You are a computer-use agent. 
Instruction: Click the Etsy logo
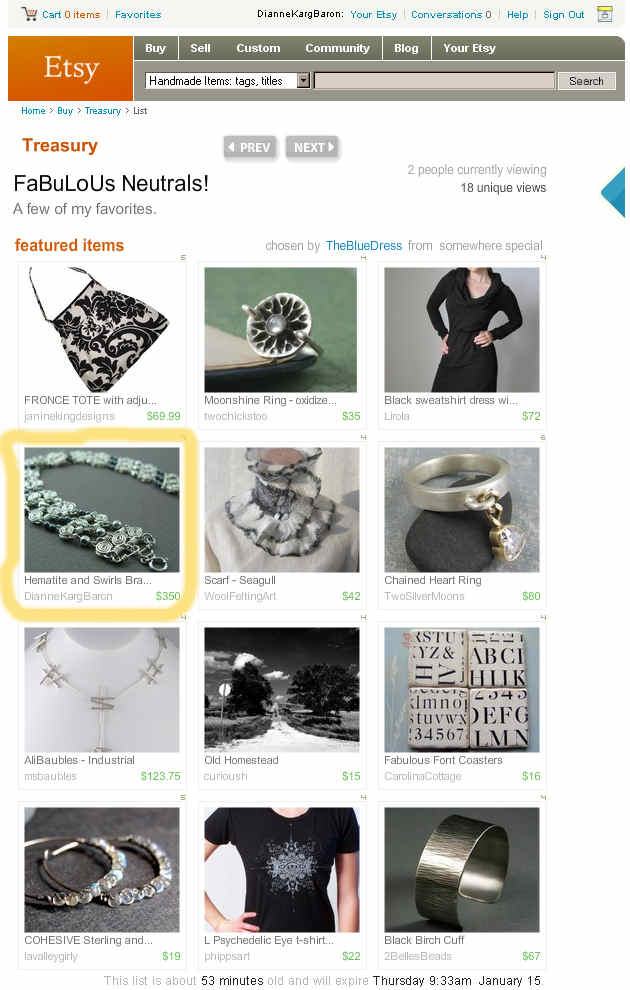[71, 68]
